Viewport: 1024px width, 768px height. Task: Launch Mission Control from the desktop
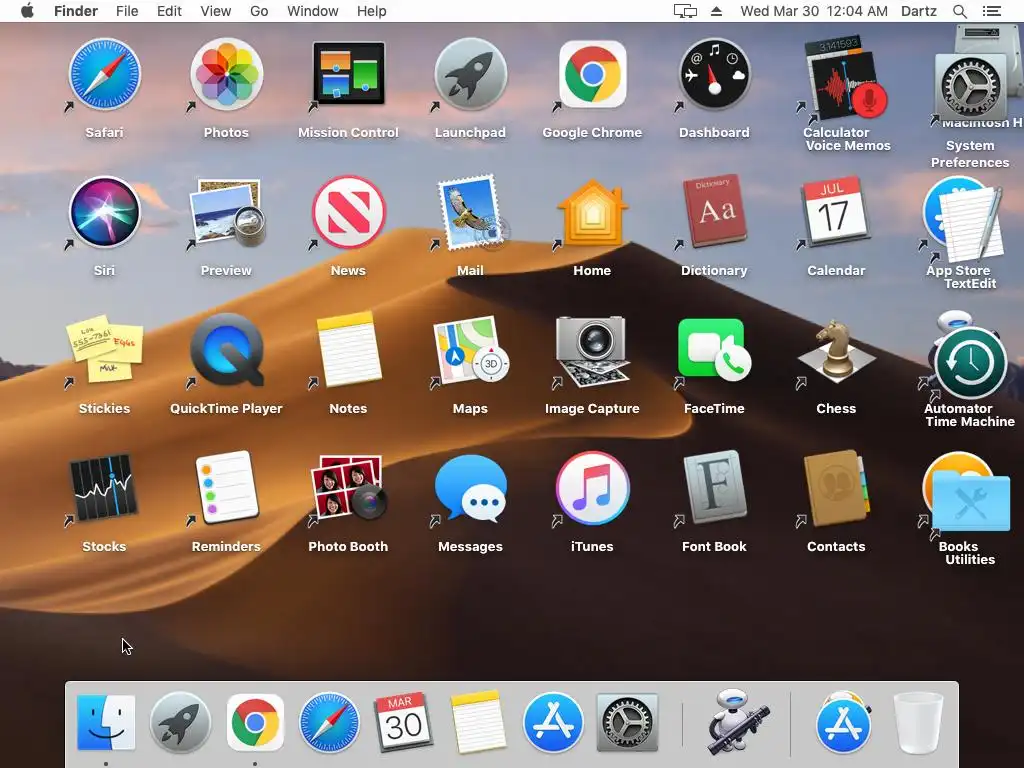(349, 73)
